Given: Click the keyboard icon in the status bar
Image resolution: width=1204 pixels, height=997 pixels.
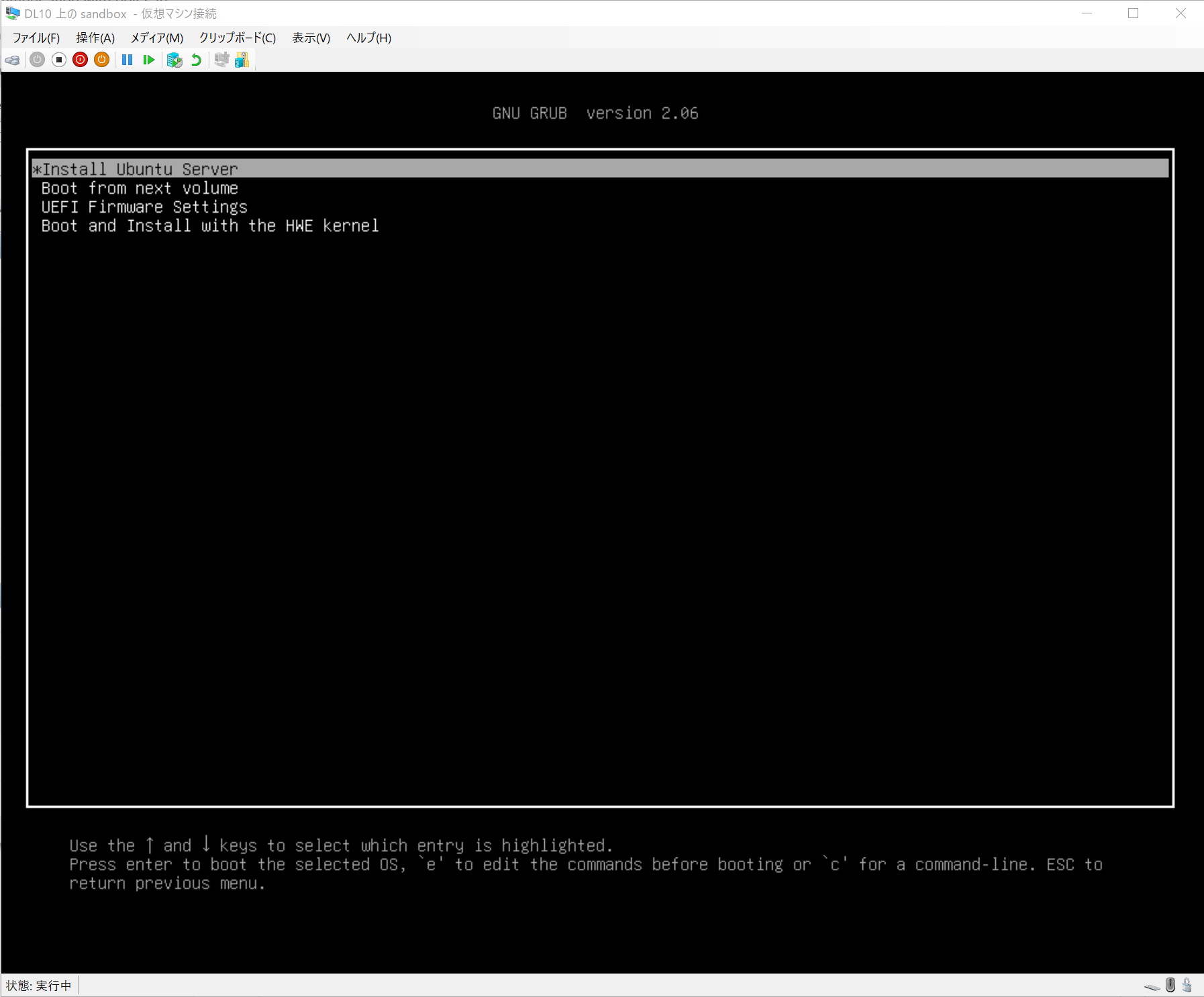Looking at the screenshot, I should click(x=1152, y=986).
